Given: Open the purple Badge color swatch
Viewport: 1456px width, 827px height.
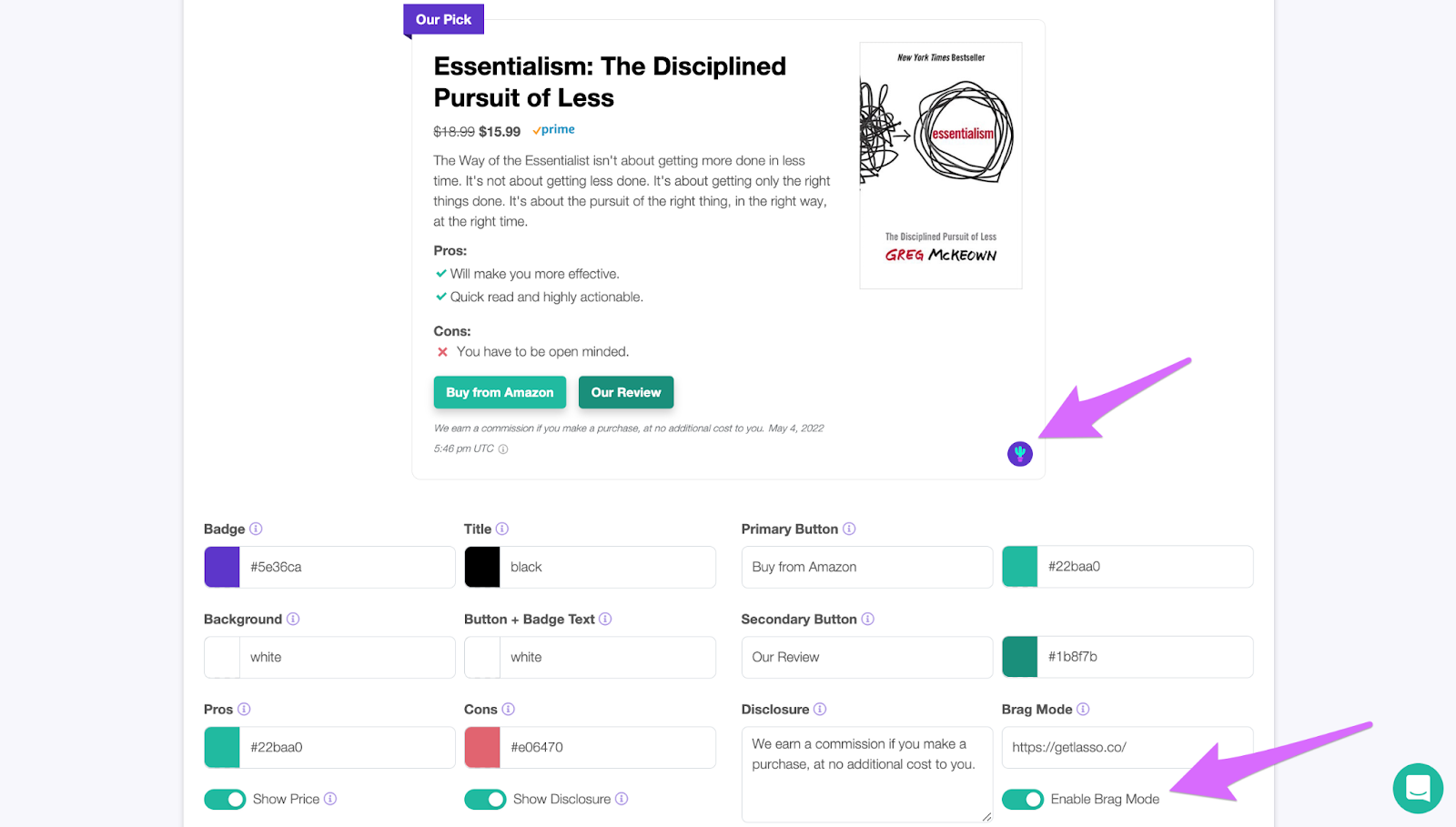Looking at the screenshot, I should tap(222, 567).
